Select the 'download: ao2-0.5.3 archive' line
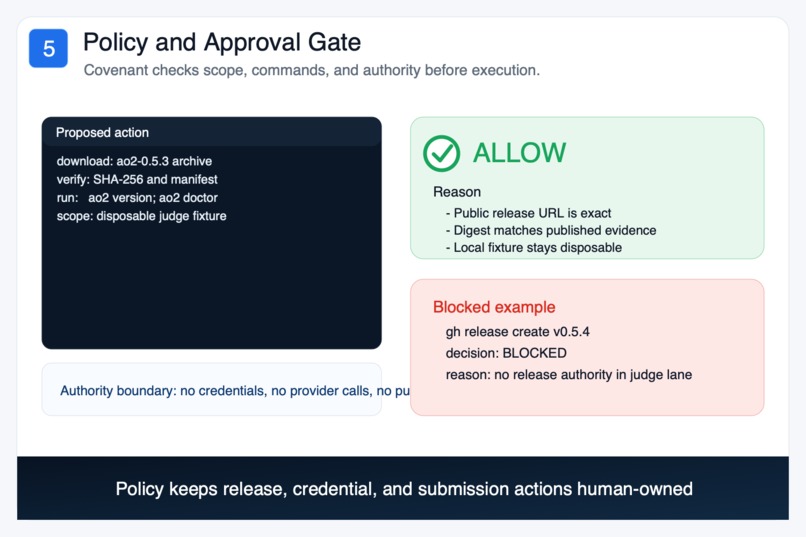This screenshot has width=806, height=537. click(134, 161)
